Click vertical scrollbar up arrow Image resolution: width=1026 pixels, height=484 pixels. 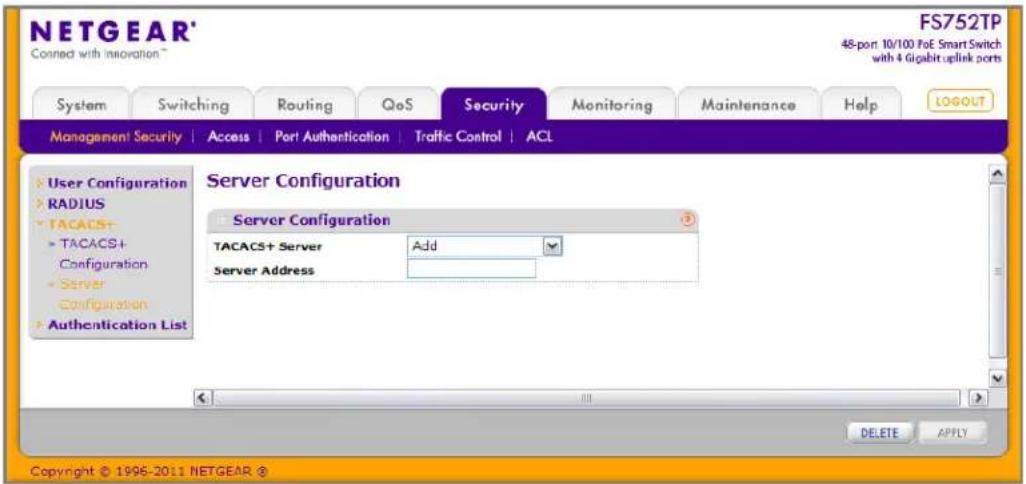pos(998,172)
